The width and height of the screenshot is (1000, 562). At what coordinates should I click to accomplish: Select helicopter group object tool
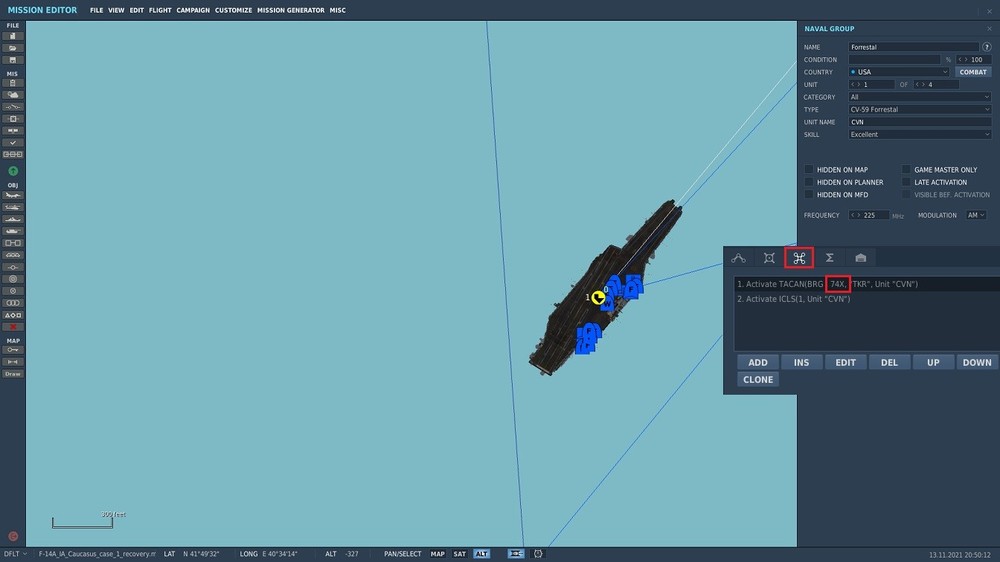[x=13, y=207]
